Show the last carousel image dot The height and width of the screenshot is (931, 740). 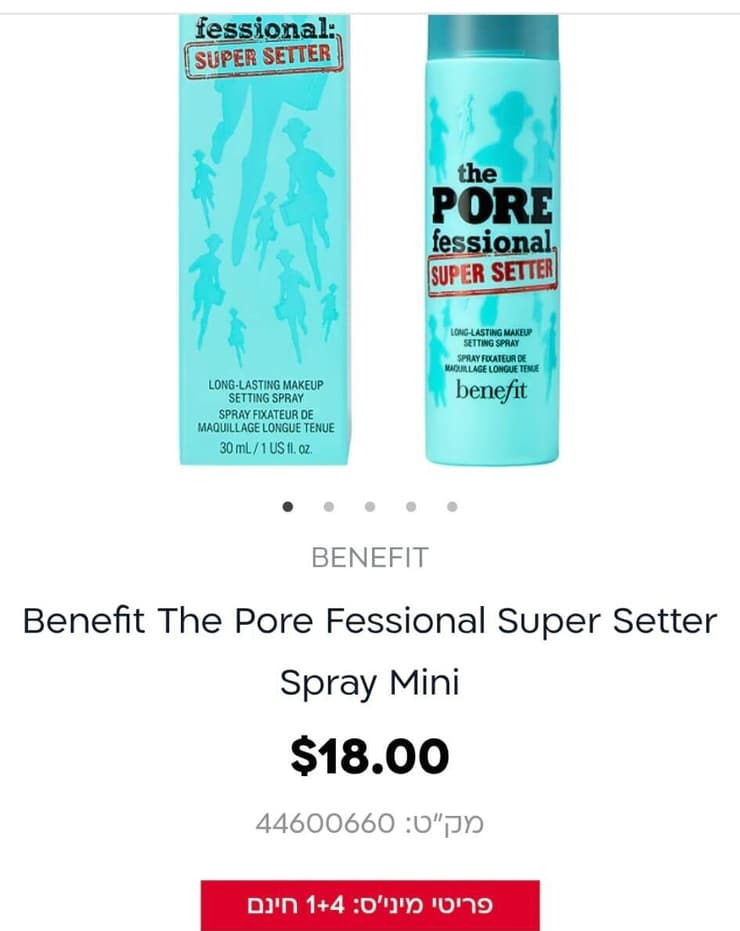coord(453,506)
